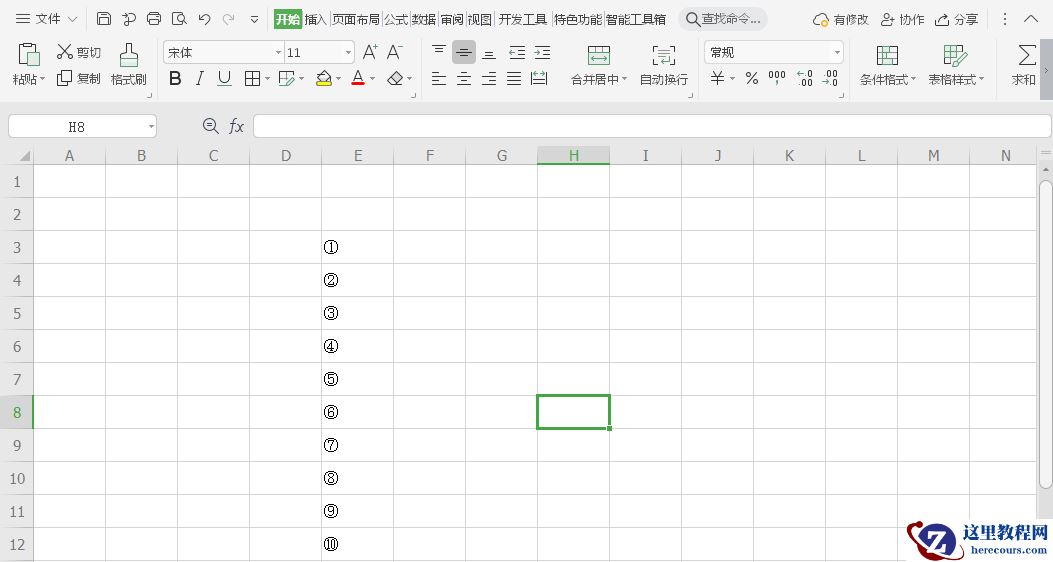Screen dimensions: 1053x562
Task: Click Merge and Center (合并居中) icon
Action: [x=598, y=54]
